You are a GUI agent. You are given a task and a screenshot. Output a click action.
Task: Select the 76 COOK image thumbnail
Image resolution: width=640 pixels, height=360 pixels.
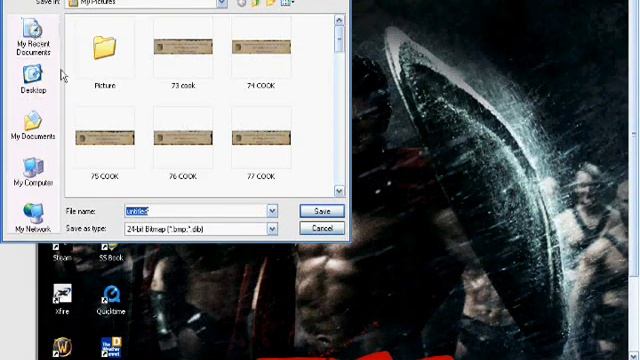coord(183,144)
